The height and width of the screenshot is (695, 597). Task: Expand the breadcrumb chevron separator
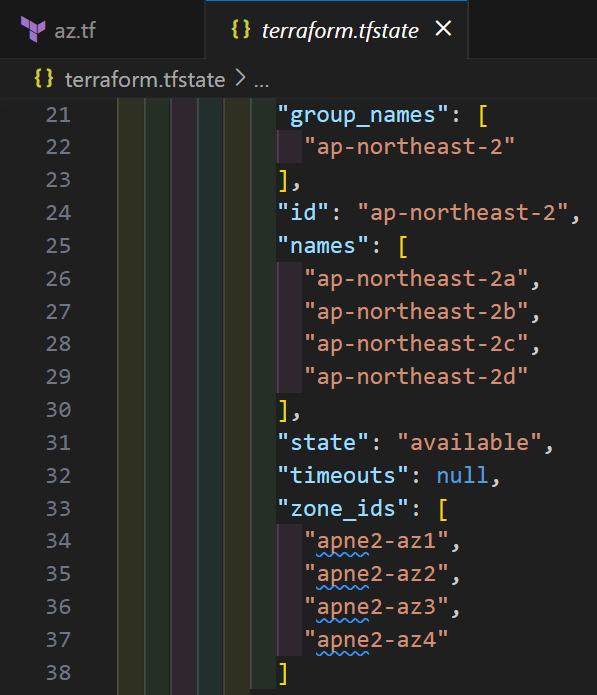point(240,79)
